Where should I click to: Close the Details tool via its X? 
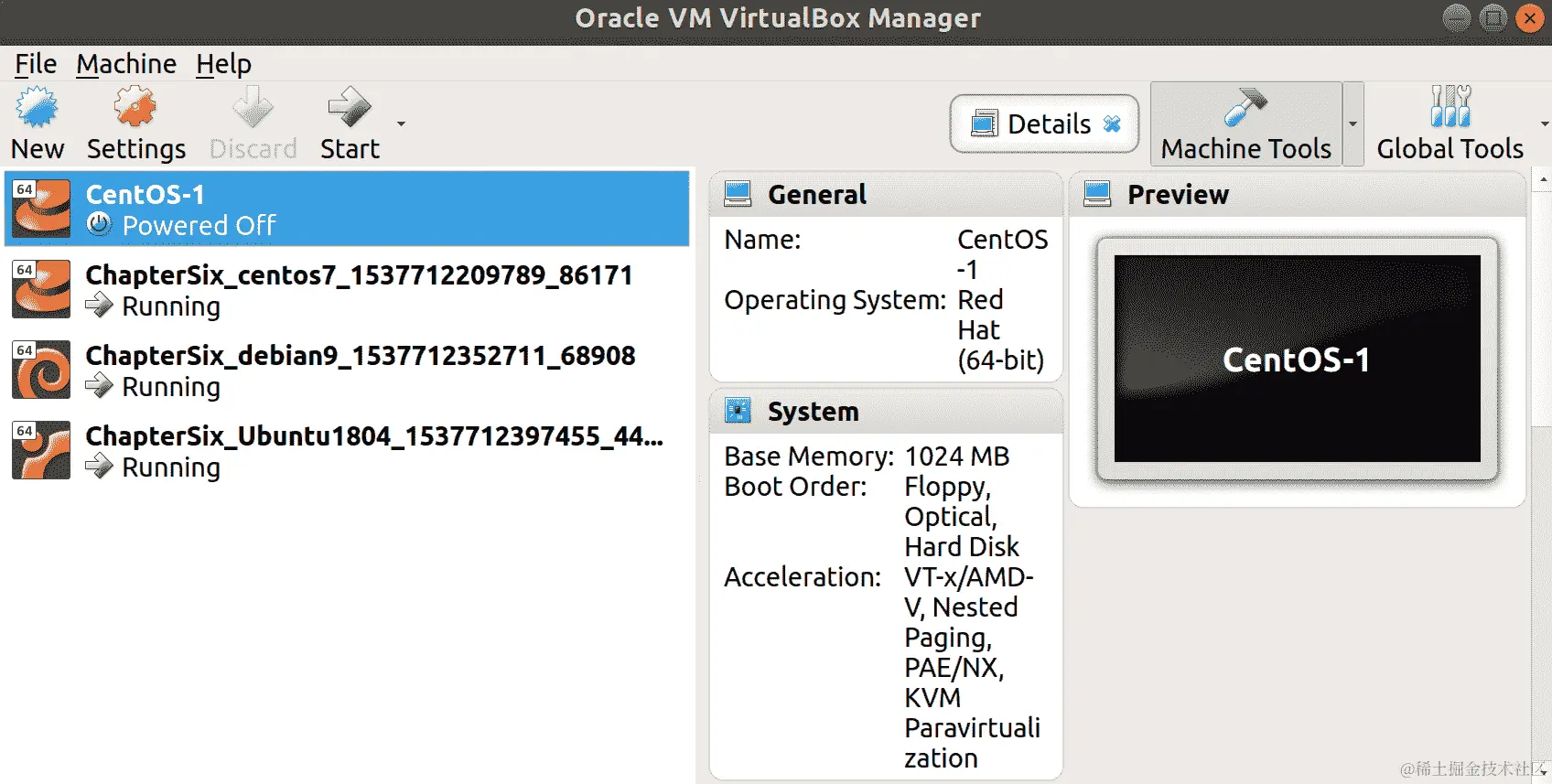click(x=1112, y=124)
